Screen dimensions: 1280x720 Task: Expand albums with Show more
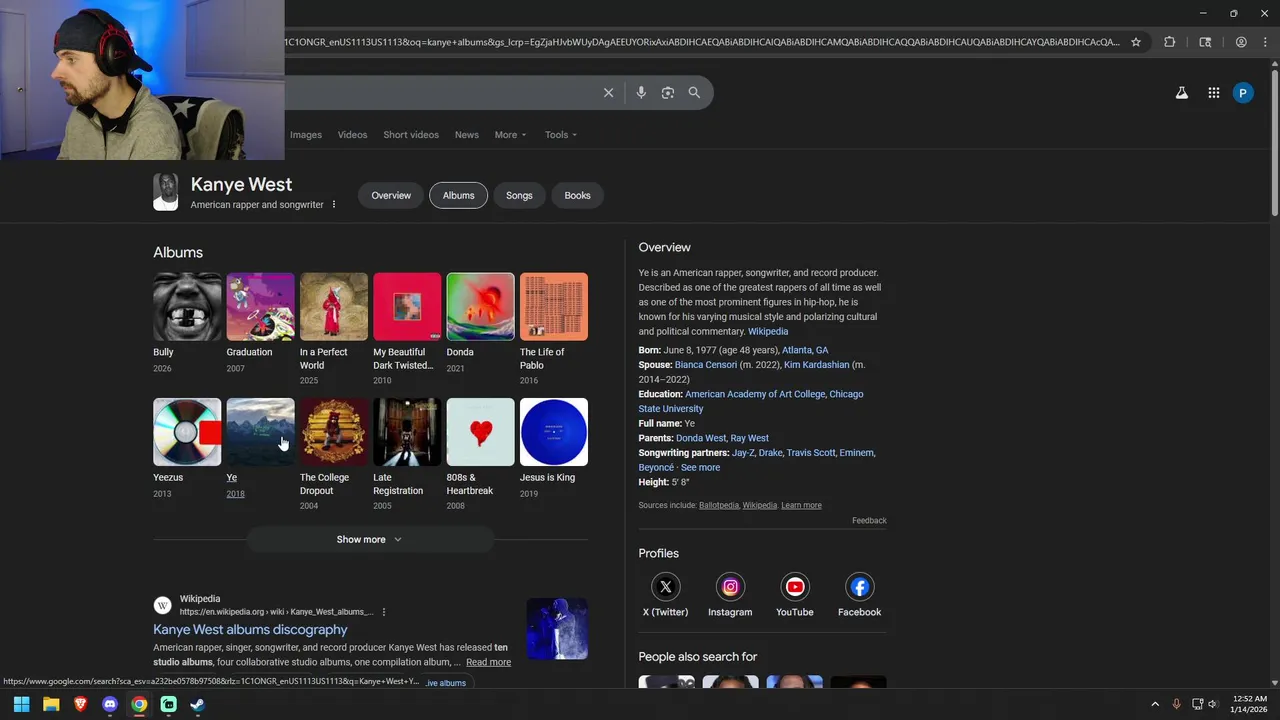[370, 540]
